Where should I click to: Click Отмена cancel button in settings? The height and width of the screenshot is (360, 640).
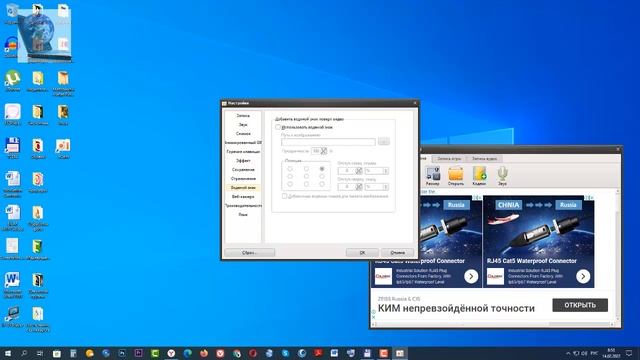pos(397,253)
